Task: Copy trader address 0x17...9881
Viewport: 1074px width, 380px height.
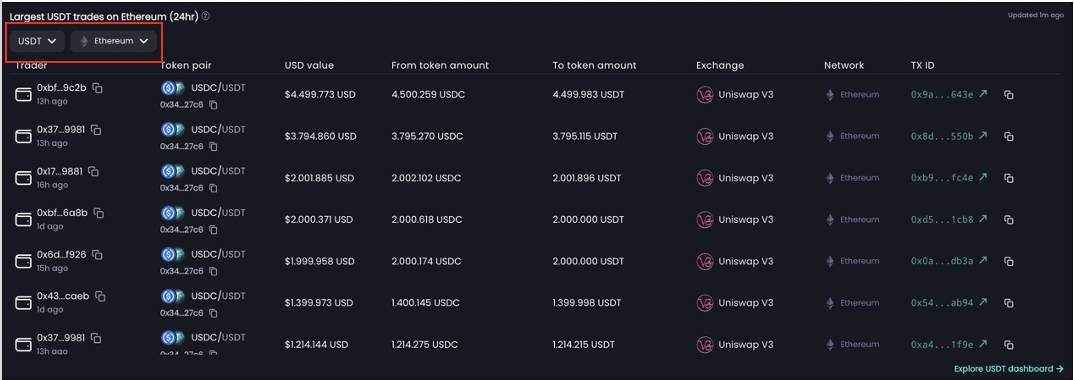Action: [93, 171]
